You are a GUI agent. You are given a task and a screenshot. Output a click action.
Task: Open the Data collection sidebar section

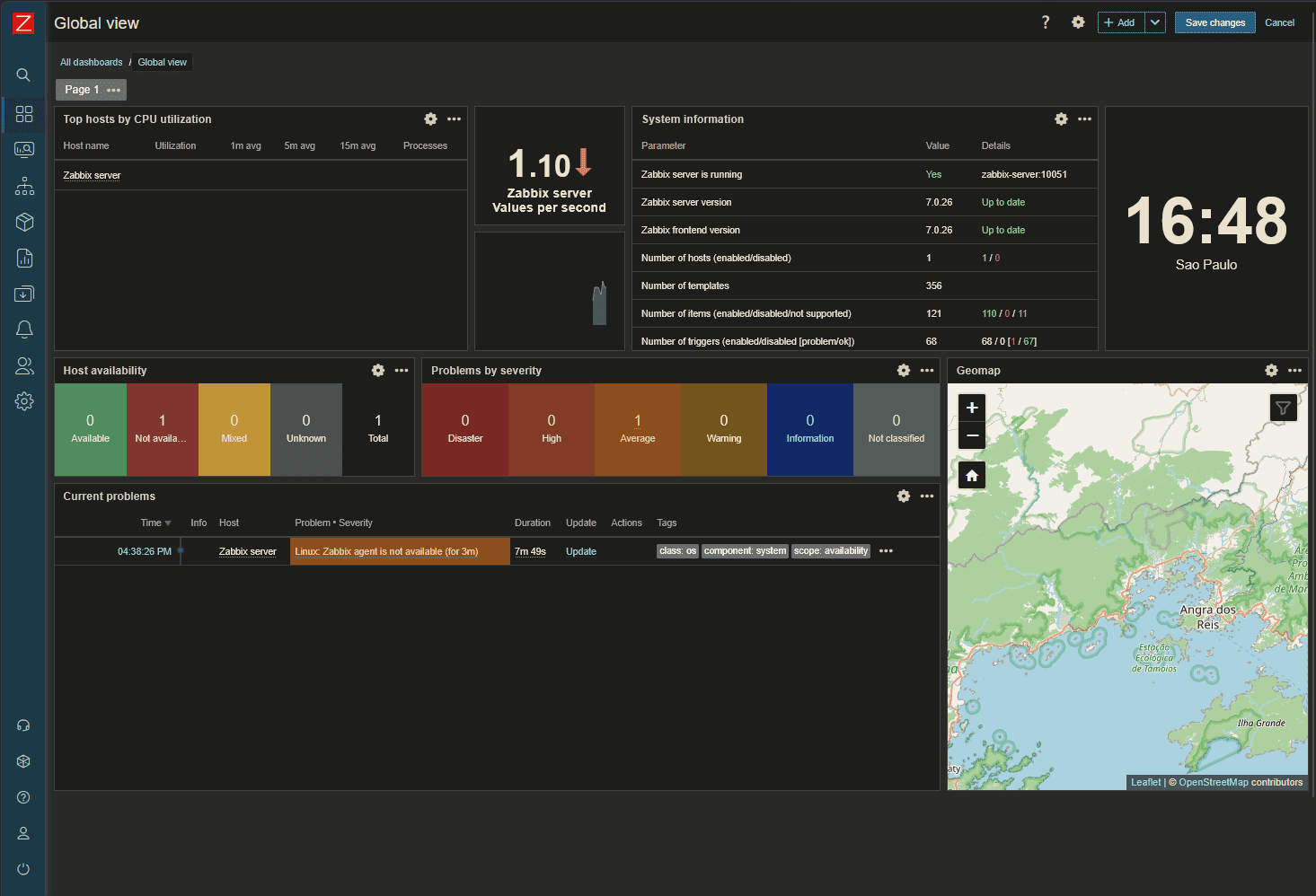24,294
